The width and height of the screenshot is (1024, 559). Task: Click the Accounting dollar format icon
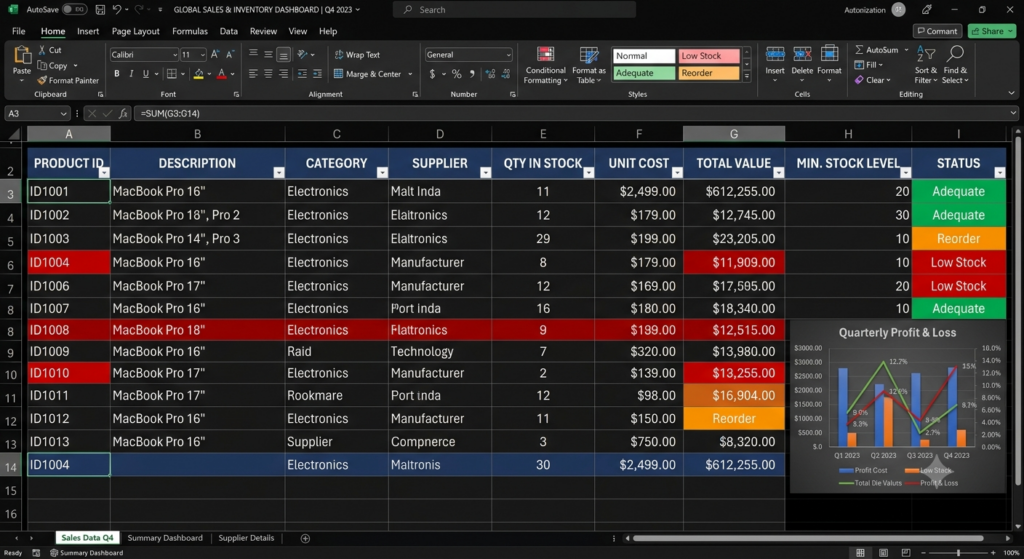click(432, 74)
